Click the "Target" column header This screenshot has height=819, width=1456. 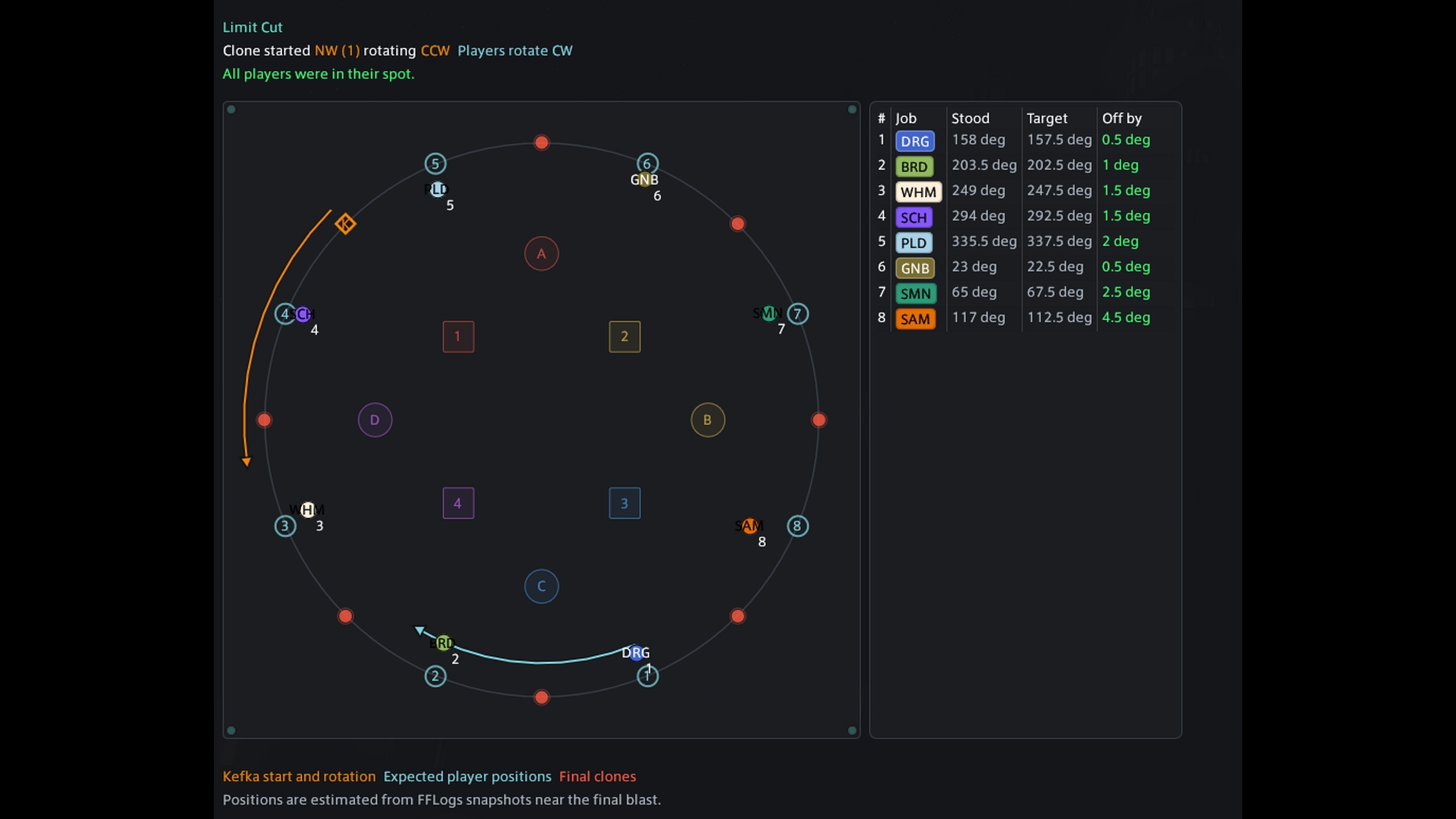click(x=1046, y=118)
